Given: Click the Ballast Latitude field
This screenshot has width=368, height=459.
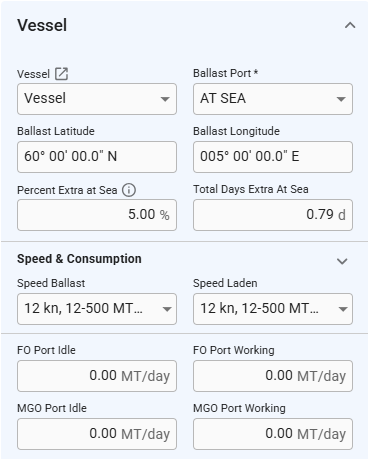Looking at the screenshot, I should pyautogui.click(x=97, y=157).
